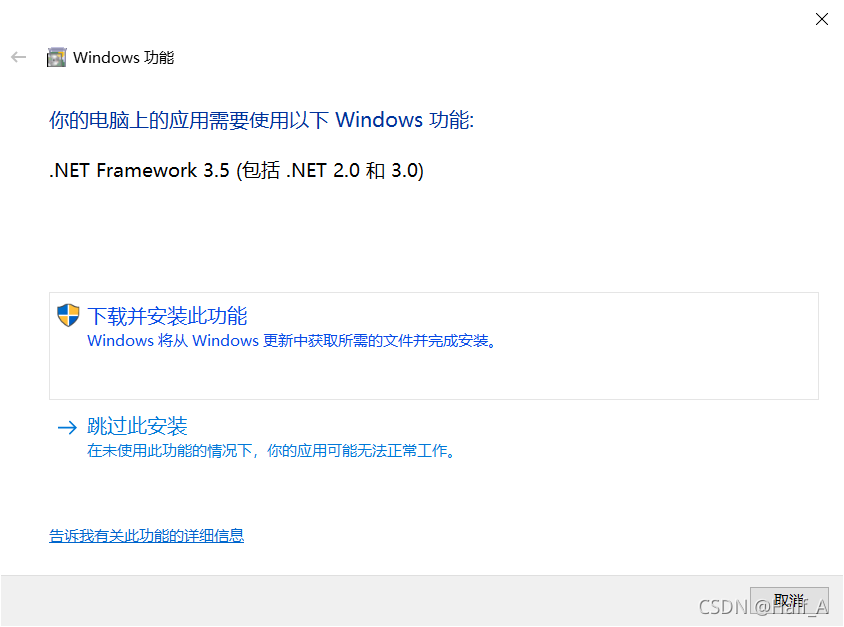Image resolution: width=844 pixels, height=627 pixels.
Task: Click the 在未使用此功能的情况下 phrase
Action: tap(170, 450)
